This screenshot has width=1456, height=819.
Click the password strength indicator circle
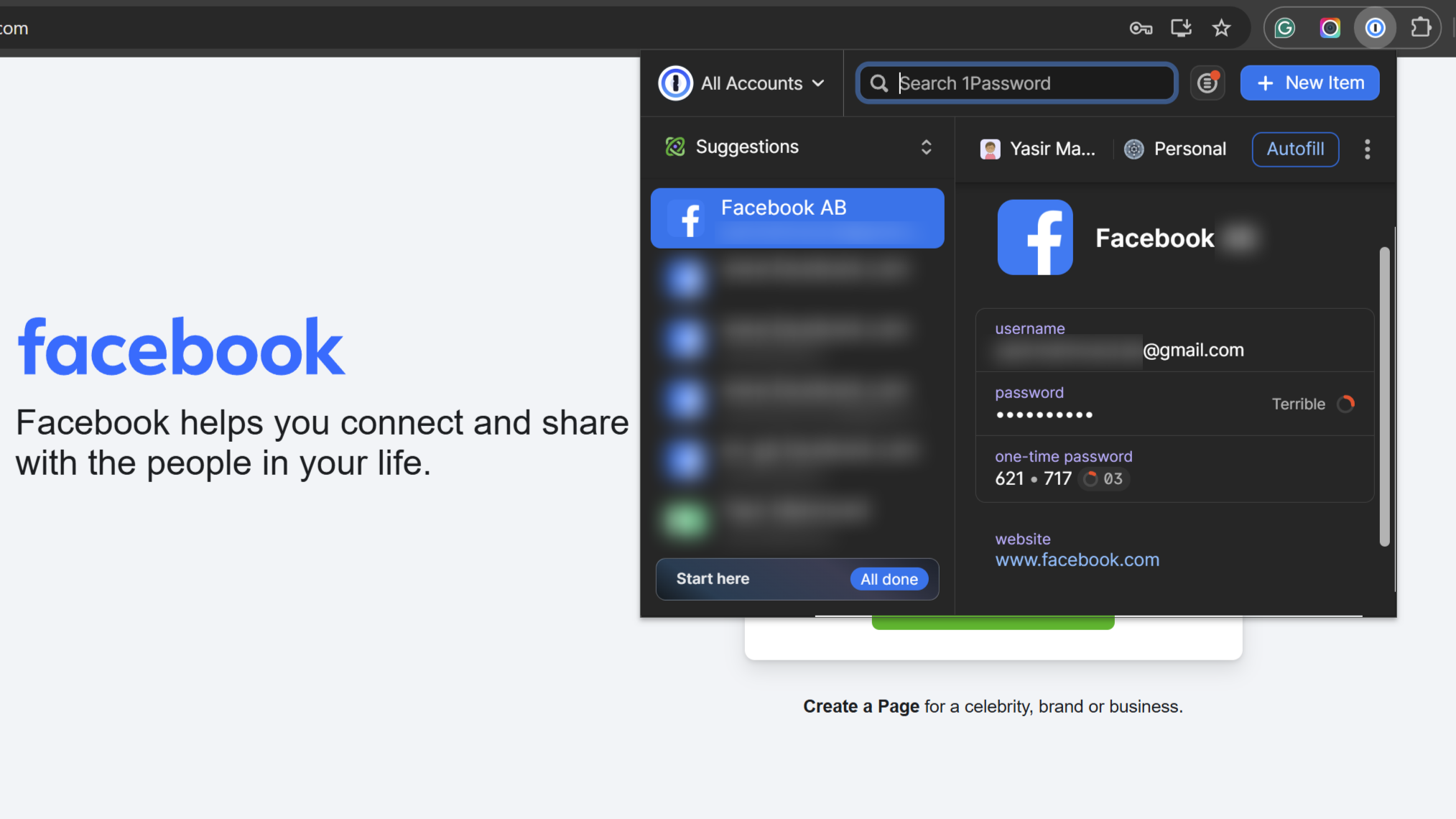[1347, 404]
